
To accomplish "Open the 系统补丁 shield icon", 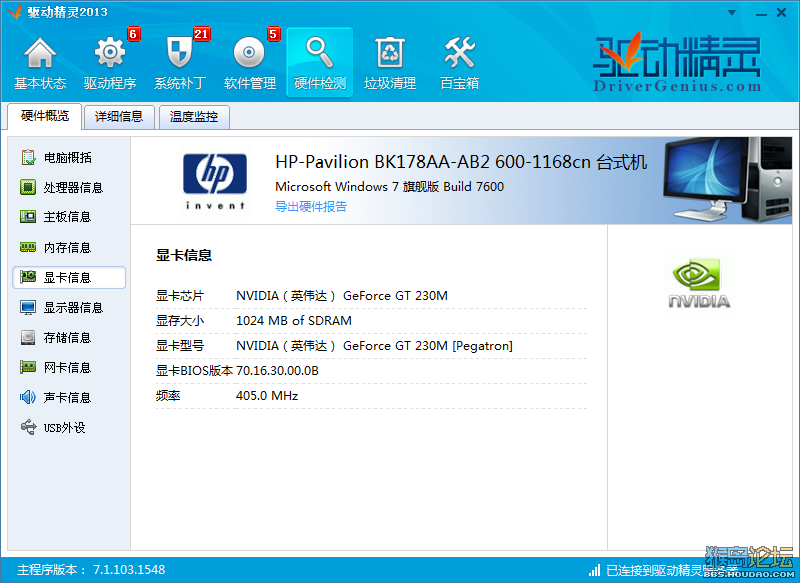I will pyautogui.click(x=179, y=53).
